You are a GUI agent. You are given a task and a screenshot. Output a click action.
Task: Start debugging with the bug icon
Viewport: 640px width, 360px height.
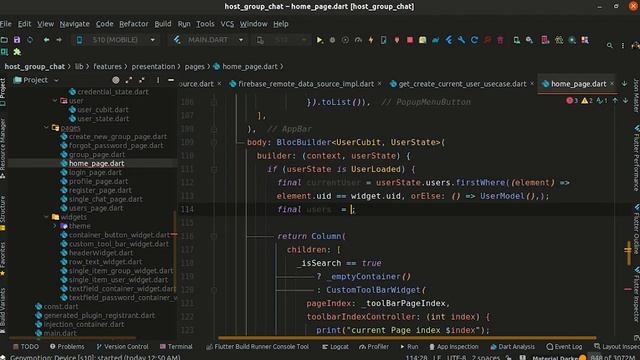[x=332, y=40]
